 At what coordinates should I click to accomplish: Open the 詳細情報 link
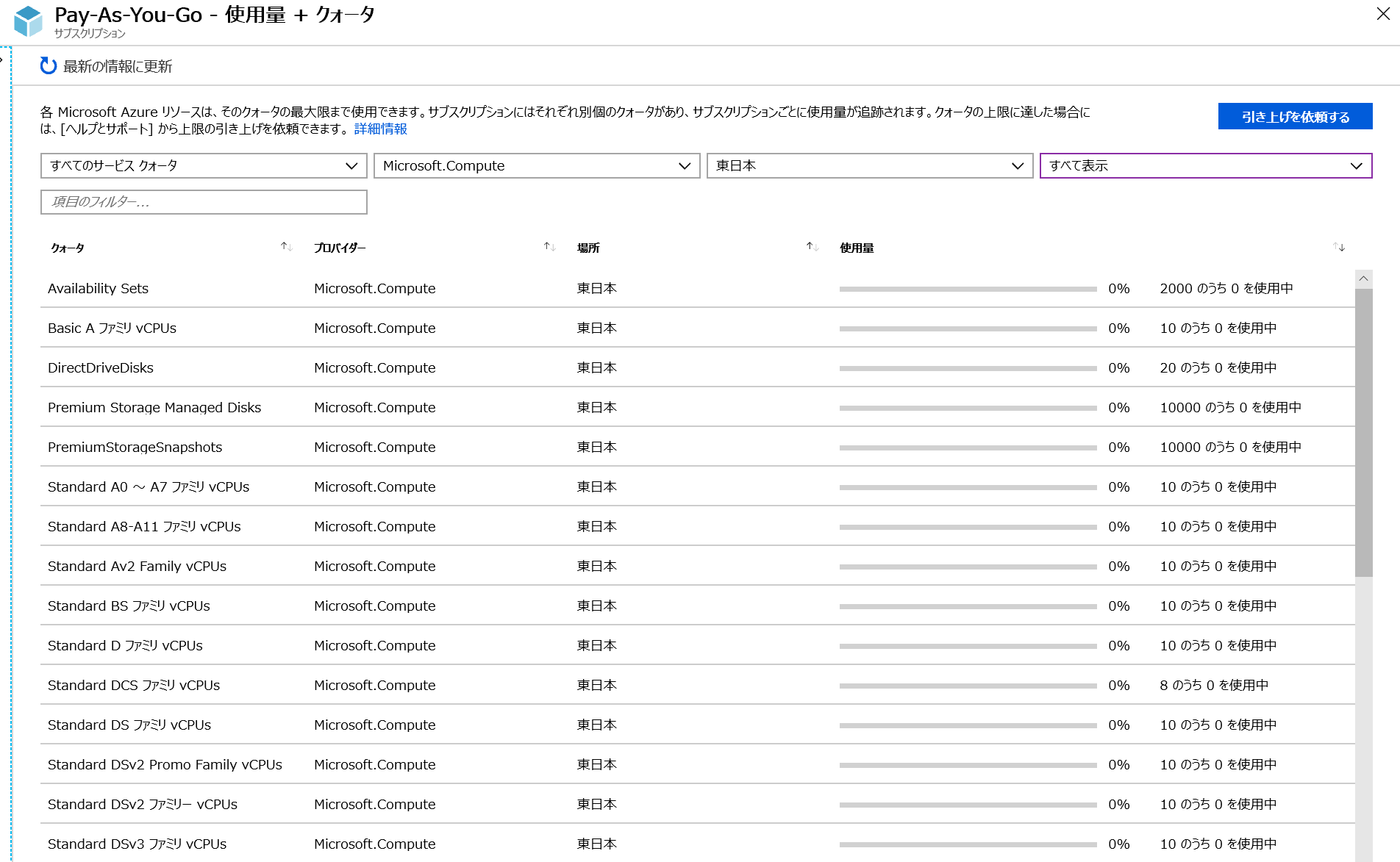pos(382,128)
